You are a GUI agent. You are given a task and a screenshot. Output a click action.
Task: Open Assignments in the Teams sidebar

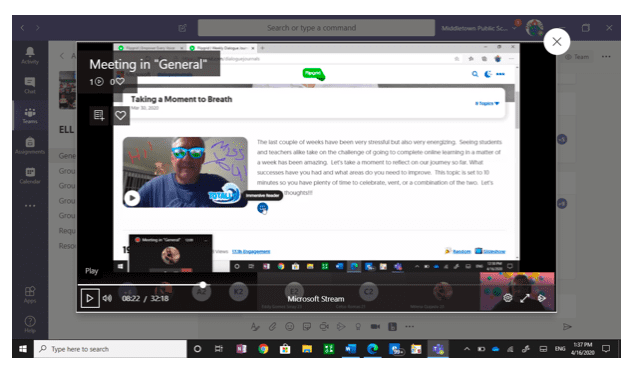pyautogui.click(x=30, y=145)
